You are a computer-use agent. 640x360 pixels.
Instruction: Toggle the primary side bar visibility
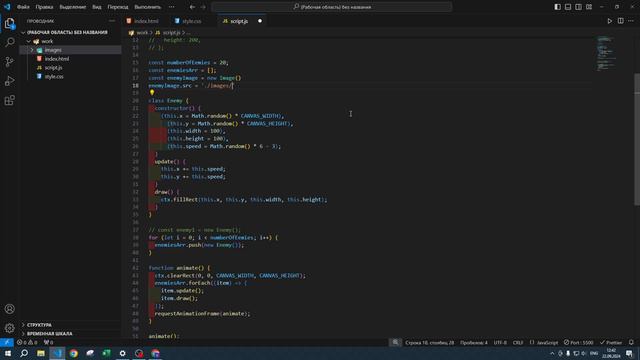click(x=558, y=7)
